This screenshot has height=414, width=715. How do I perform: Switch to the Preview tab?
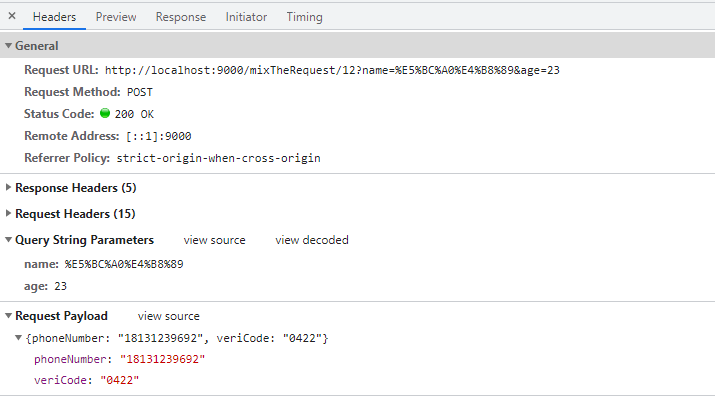pyautogui.click(x=116, y=17)
